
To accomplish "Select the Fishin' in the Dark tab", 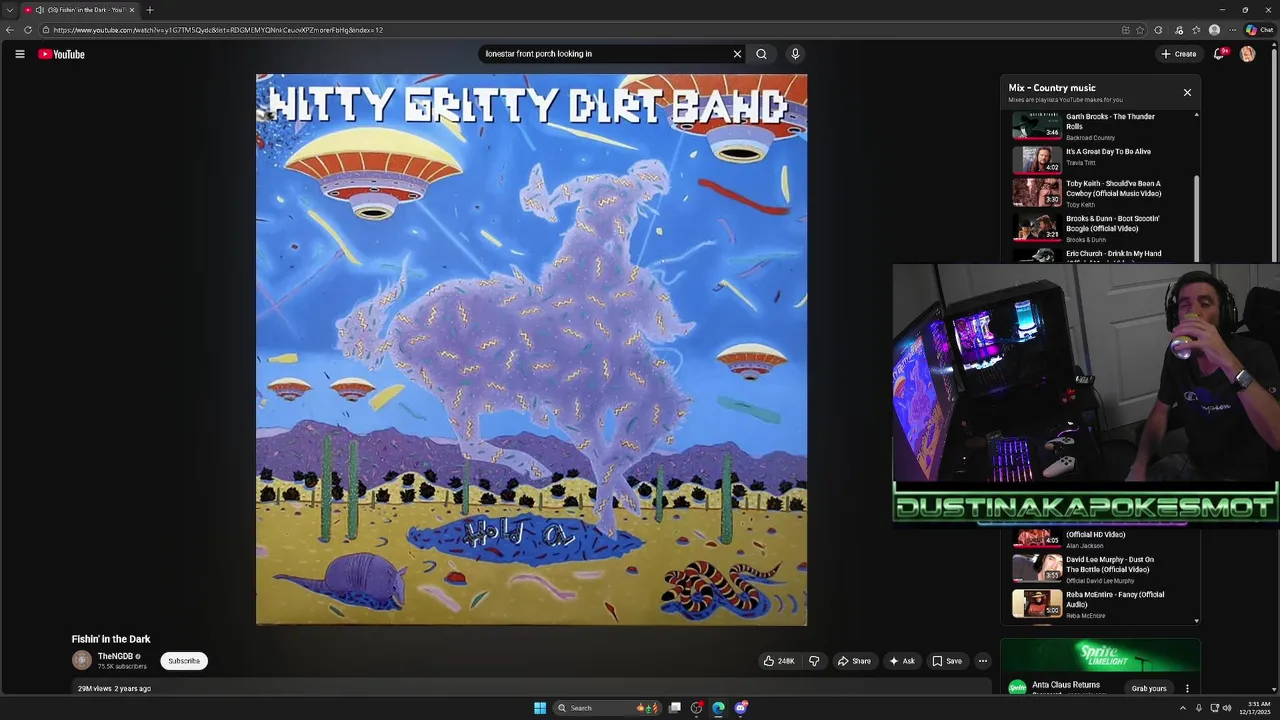I will (x=80, y=10).
